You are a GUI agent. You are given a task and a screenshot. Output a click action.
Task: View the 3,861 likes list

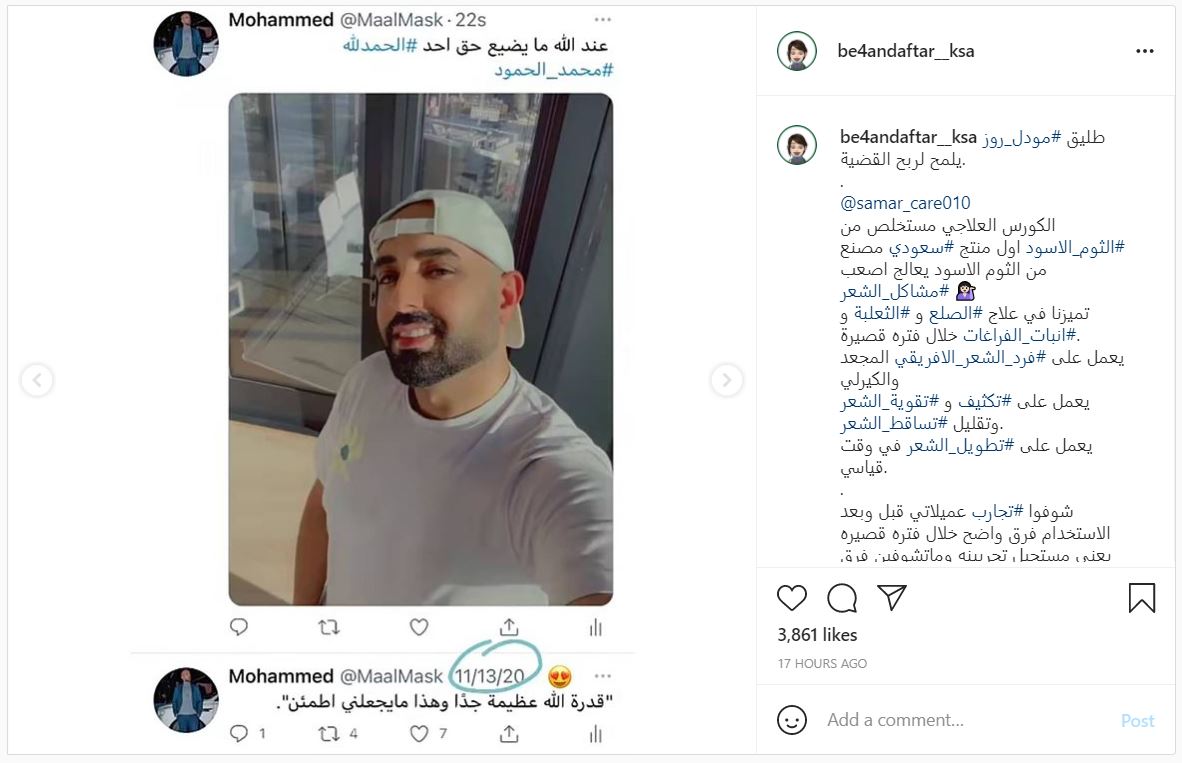[x=817, y=635]
